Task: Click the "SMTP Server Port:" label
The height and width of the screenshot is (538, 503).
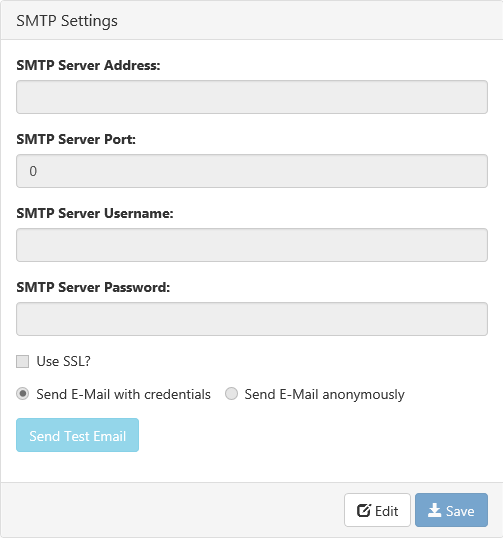Action: 76,139
